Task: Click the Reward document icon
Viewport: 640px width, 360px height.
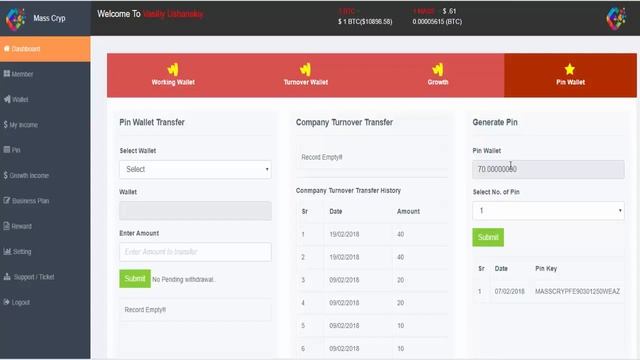Action: click(7, 226)
